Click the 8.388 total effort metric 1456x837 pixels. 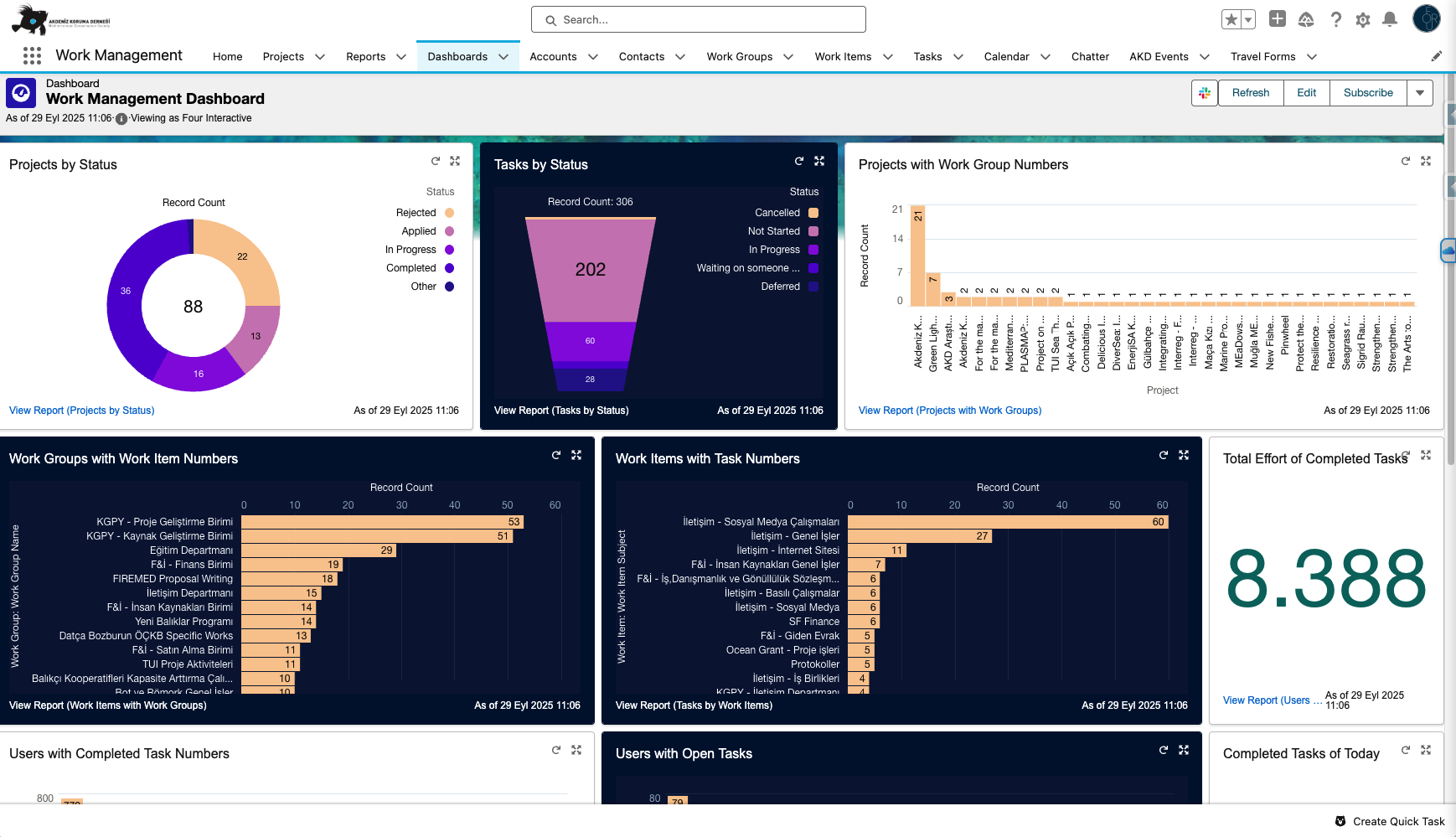point(1326,579)
